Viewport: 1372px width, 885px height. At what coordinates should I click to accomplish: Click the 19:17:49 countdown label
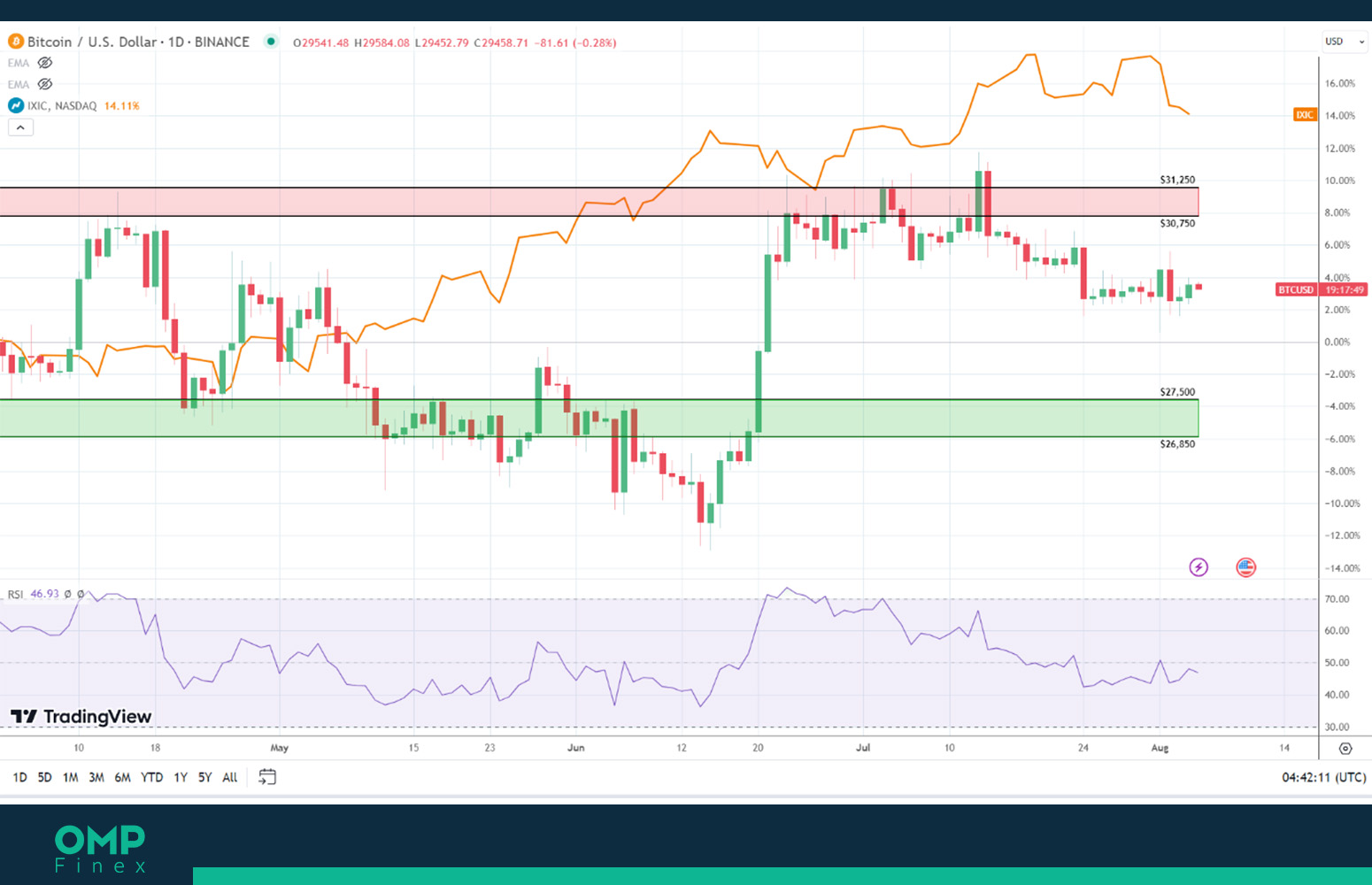pyautogui.click(x=1344, y=289)
